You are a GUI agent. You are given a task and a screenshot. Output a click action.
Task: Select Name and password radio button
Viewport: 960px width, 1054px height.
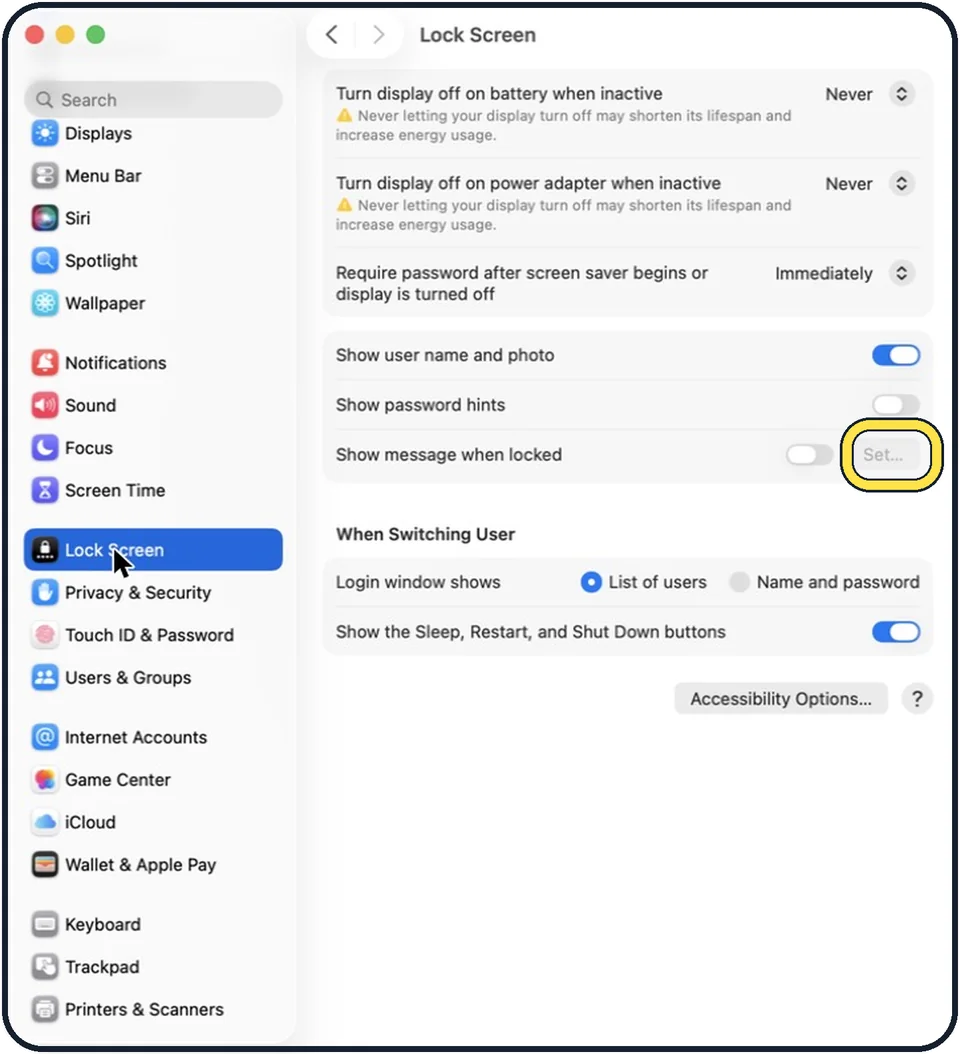[x=739, y=582]
